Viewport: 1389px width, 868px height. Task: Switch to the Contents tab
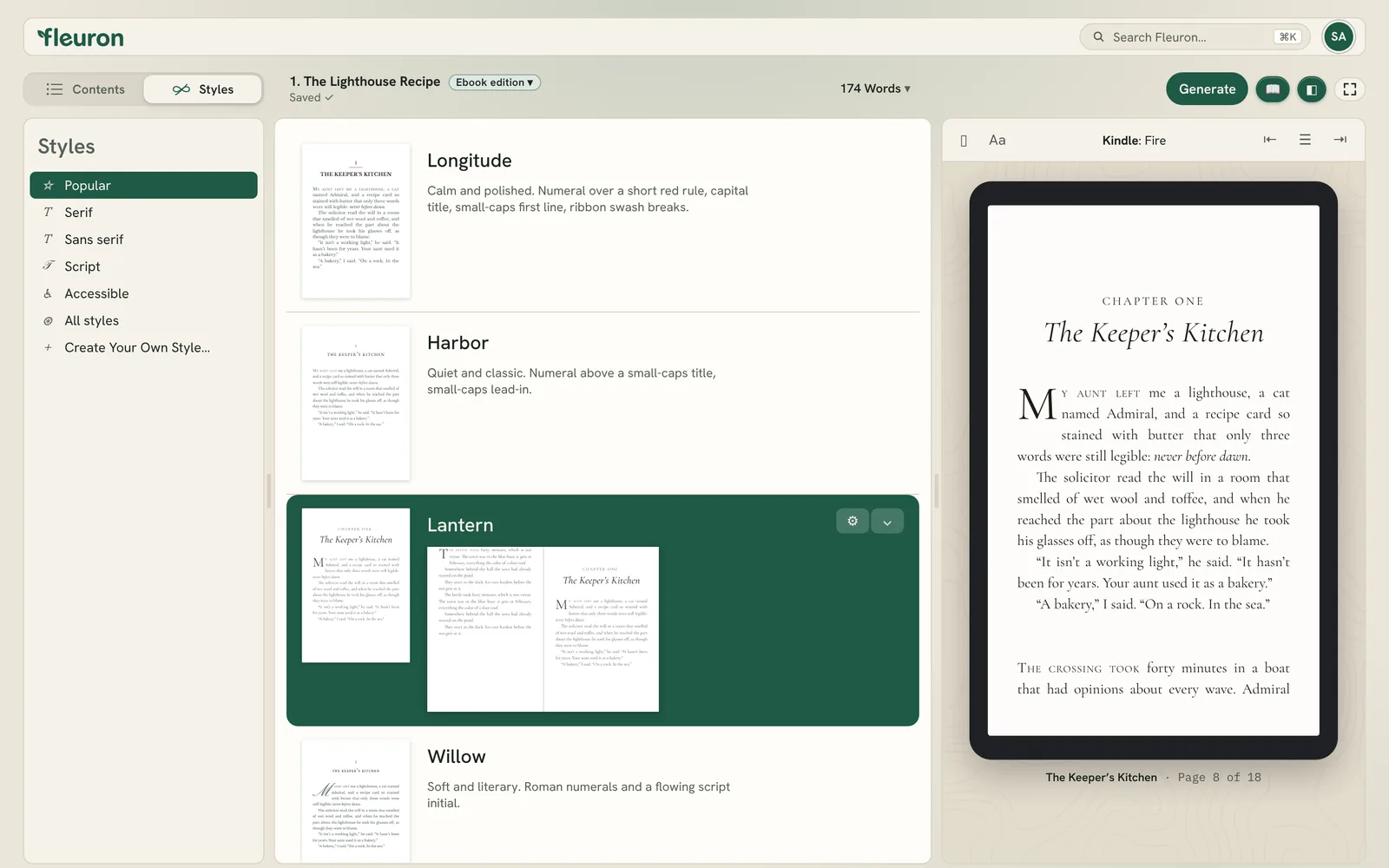85,89
